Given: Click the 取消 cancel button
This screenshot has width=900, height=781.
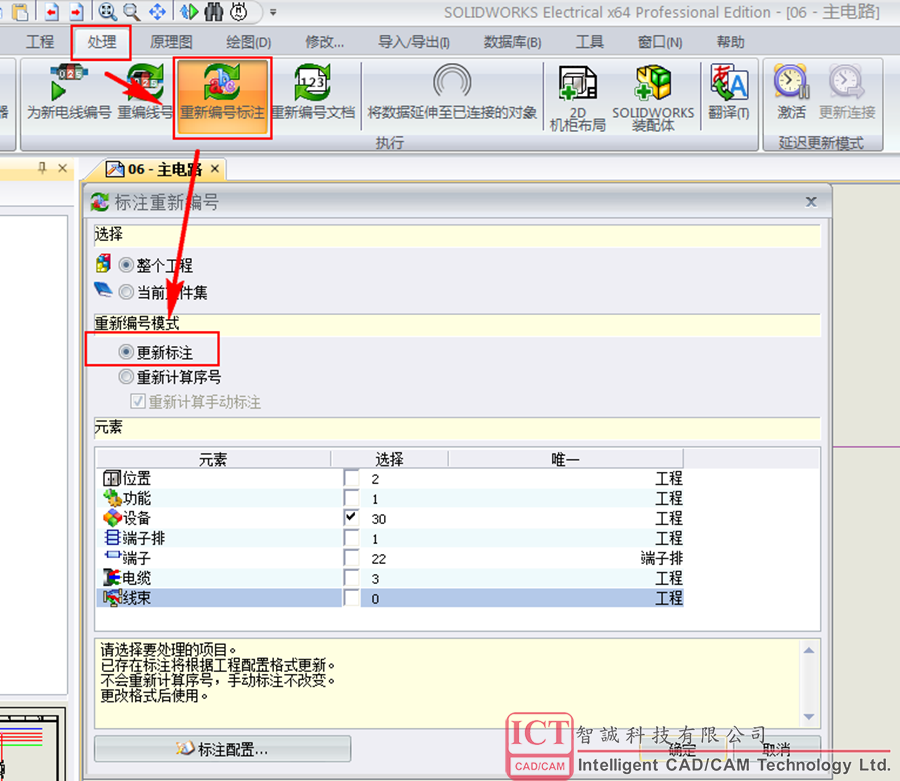Looking at the screenshot, I should [777, 749].
